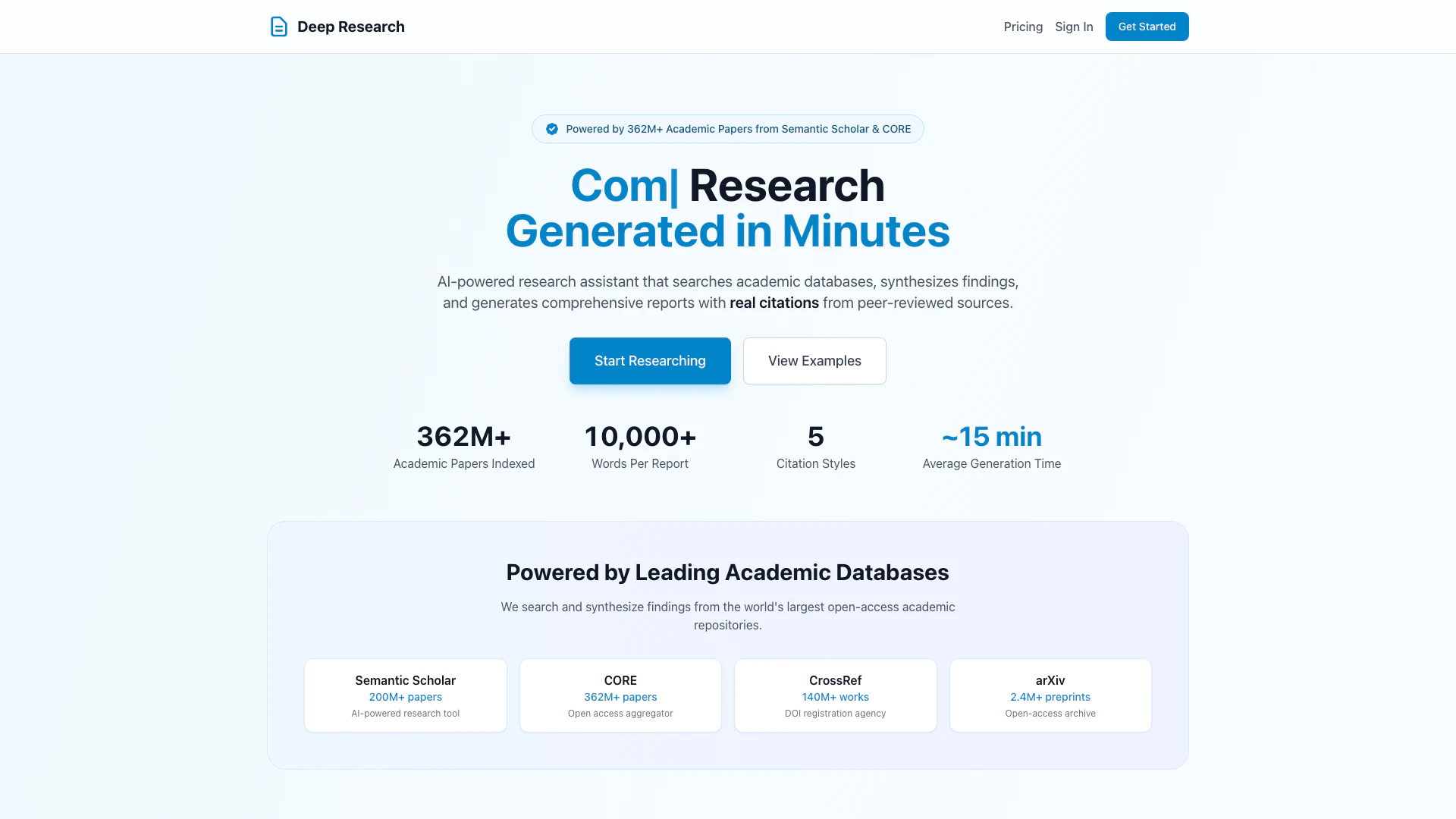This screenshot has width=1456, height=819.
Task: Click the 'real citations' bold text
Action: tap(773, 303)
